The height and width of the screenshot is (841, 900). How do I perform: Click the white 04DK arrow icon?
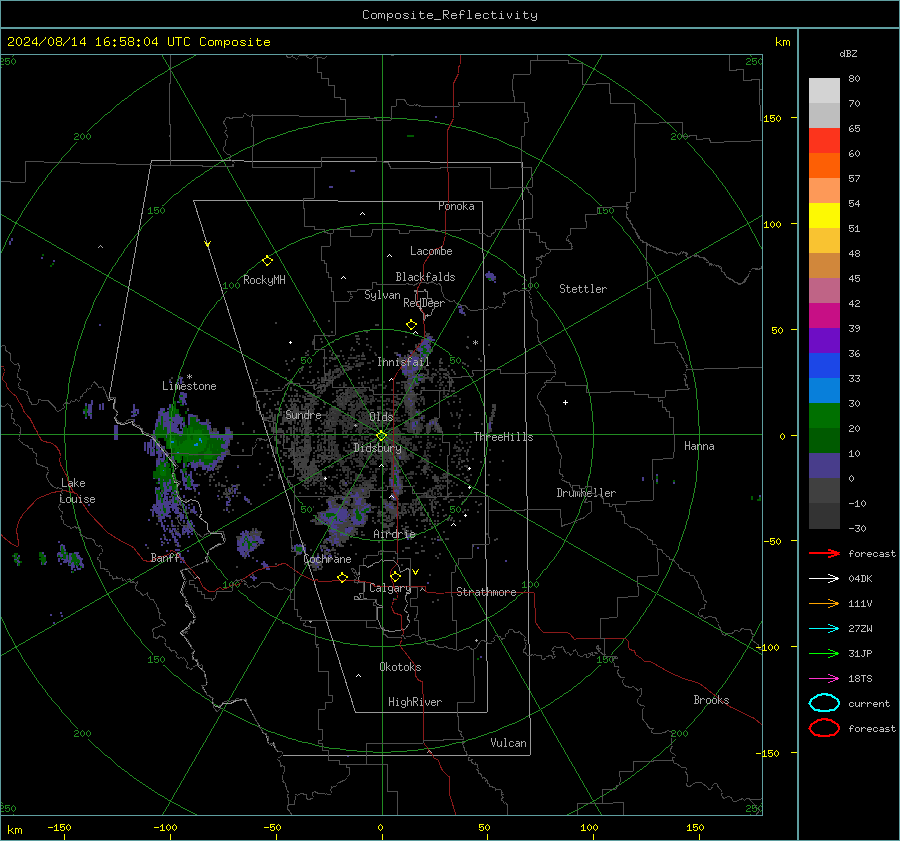(x=824, y=578)
